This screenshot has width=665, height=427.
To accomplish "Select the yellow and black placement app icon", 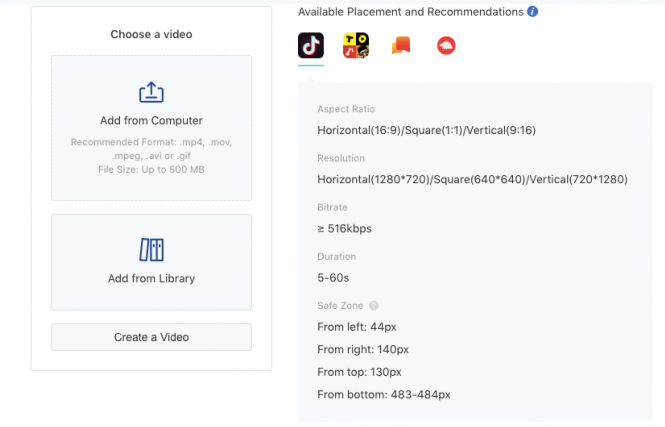I will click(356, 46).
